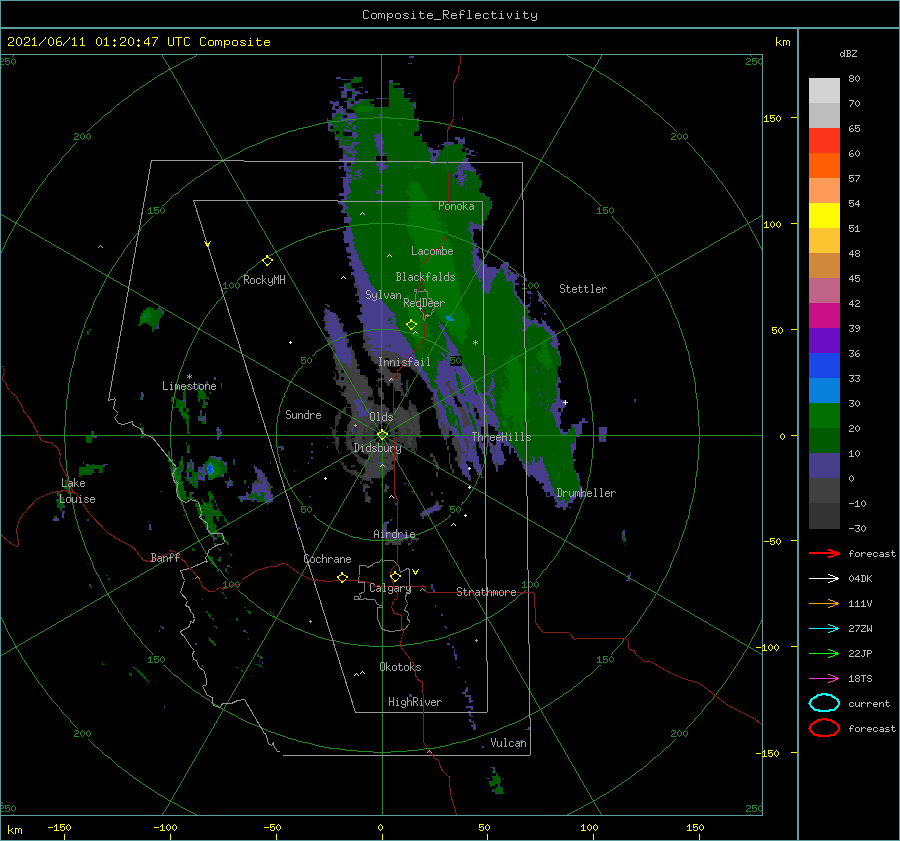Select the bright yellow 51-54 dBZ swatch
Screen dimensions: 900x841
[824, 216]
